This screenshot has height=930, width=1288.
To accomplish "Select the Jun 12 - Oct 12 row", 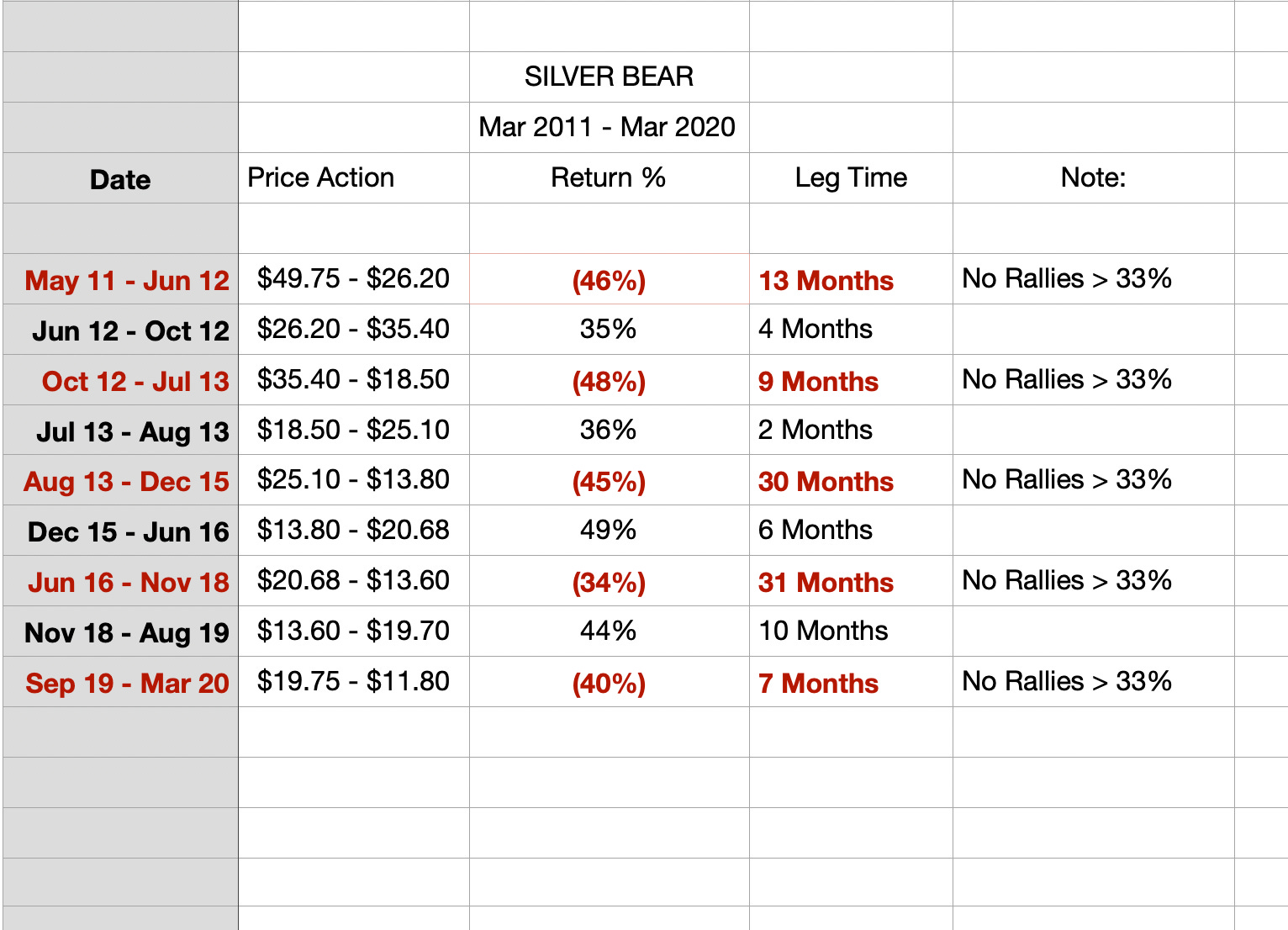I will (x=644, y=330).
